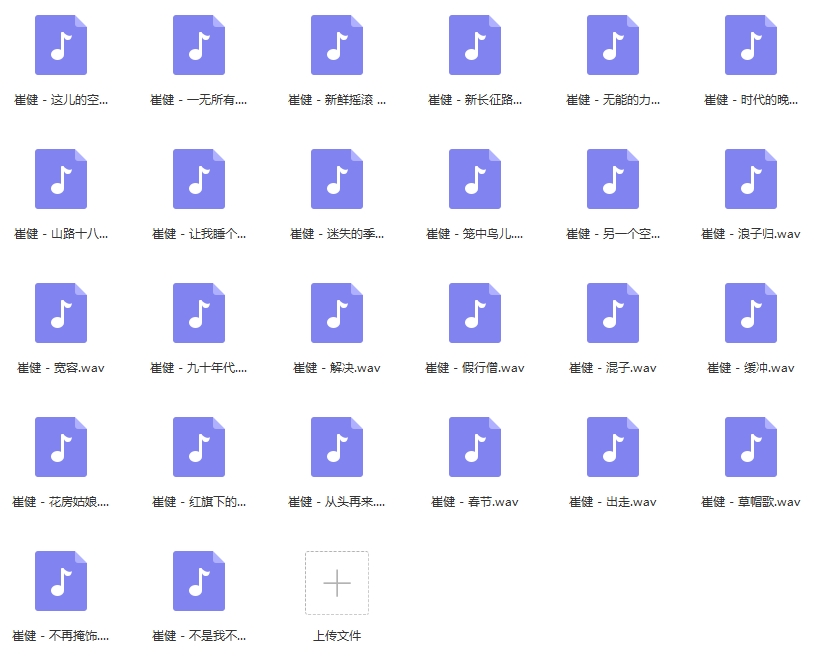
Task: Click the plus box to upload a file
Action: tap(337, 583)
